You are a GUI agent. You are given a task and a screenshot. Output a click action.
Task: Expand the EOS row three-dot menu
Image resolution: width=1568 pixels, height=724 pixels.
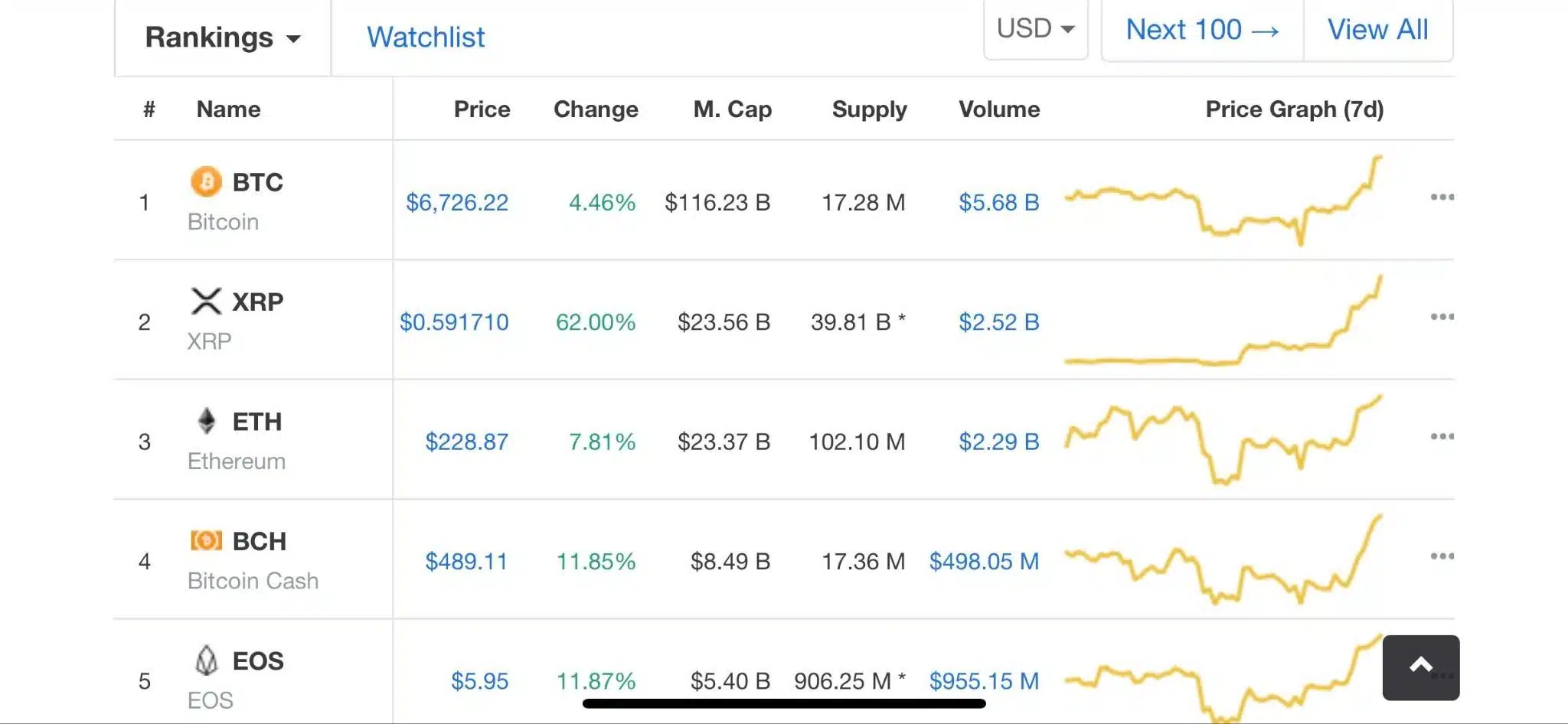(x=1442, y=676)
